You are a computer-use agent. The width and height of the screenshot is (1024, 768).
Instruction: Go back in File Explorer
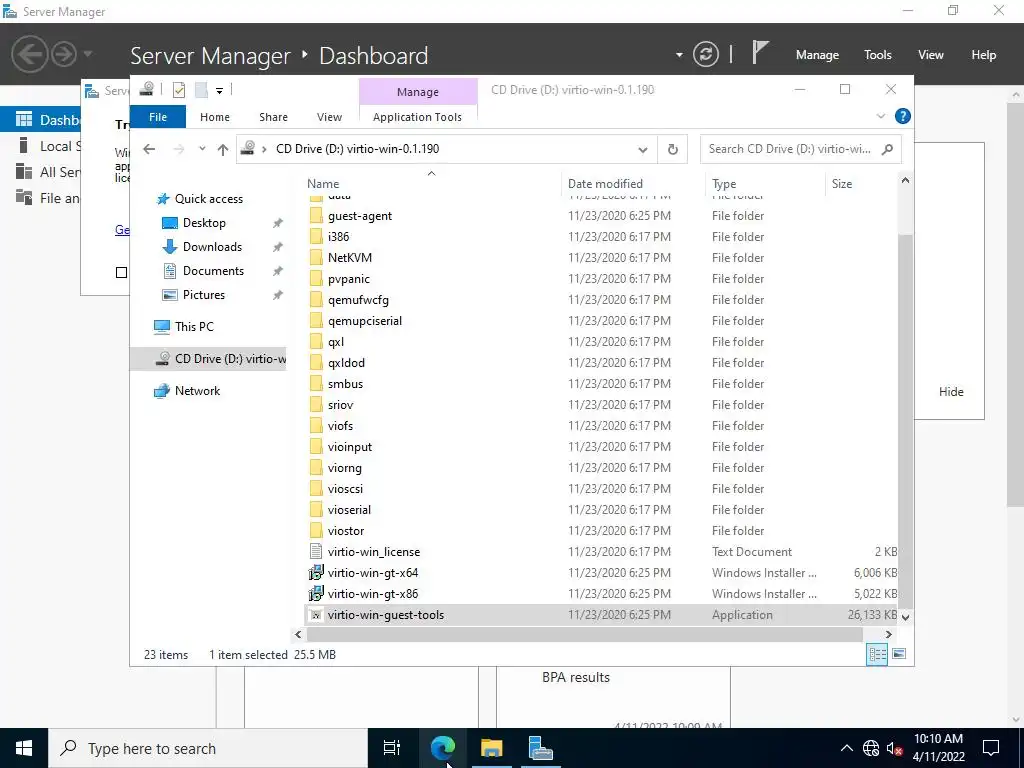(x=149, y=149)
